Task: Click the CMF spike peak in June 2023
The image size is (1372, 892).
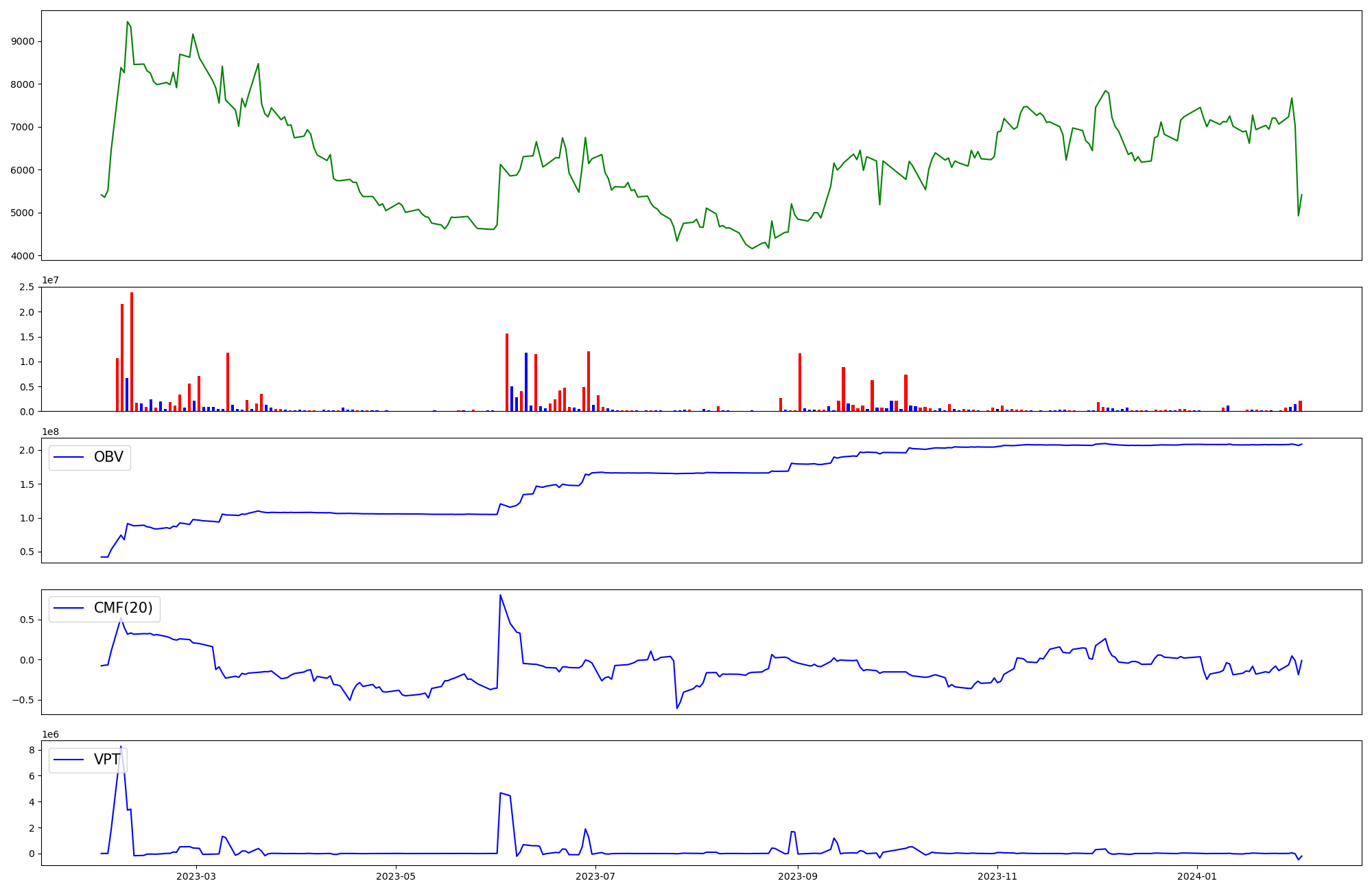Action: point(500,595)
